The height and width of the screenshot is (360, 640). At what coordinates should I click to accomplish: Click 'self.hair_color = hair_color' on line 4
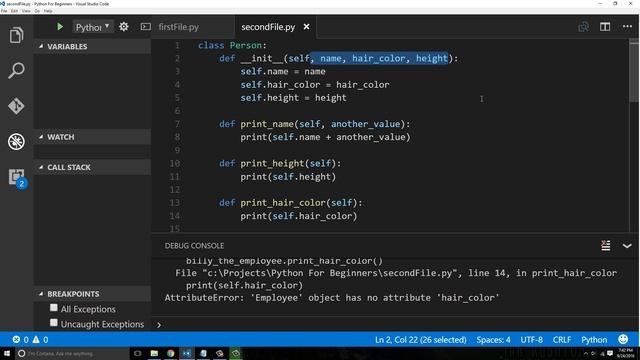click(x=315, y=85)
